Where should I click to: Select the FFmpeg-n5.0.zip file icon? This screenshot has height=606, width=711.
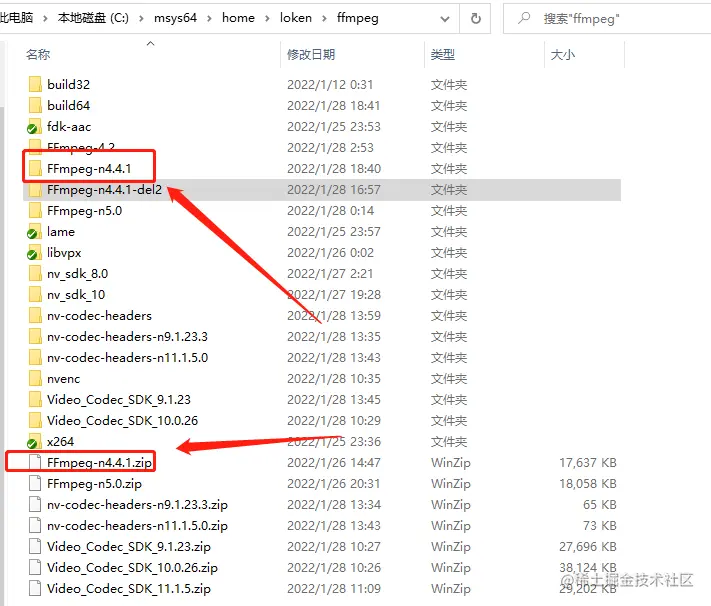[x=35, y=484]
